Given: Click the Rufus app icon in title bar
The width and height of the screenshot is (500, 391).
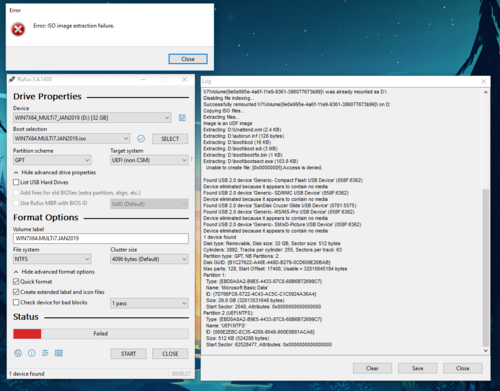Looking at the screenshot, I should 12,79.
